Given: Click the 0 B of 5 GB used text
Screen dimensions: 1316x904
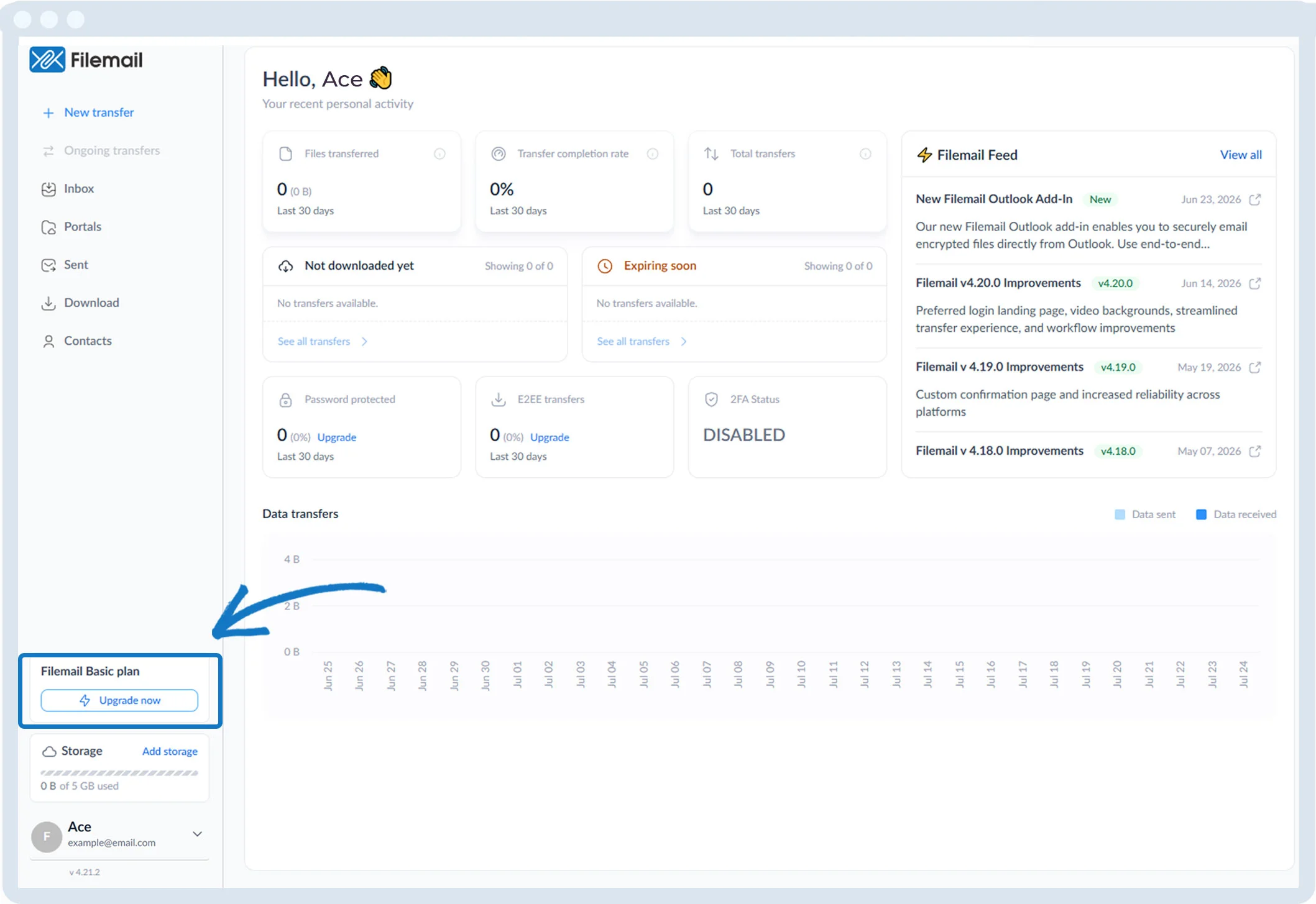Looking at the screenshot, I should tap(80, 786).
